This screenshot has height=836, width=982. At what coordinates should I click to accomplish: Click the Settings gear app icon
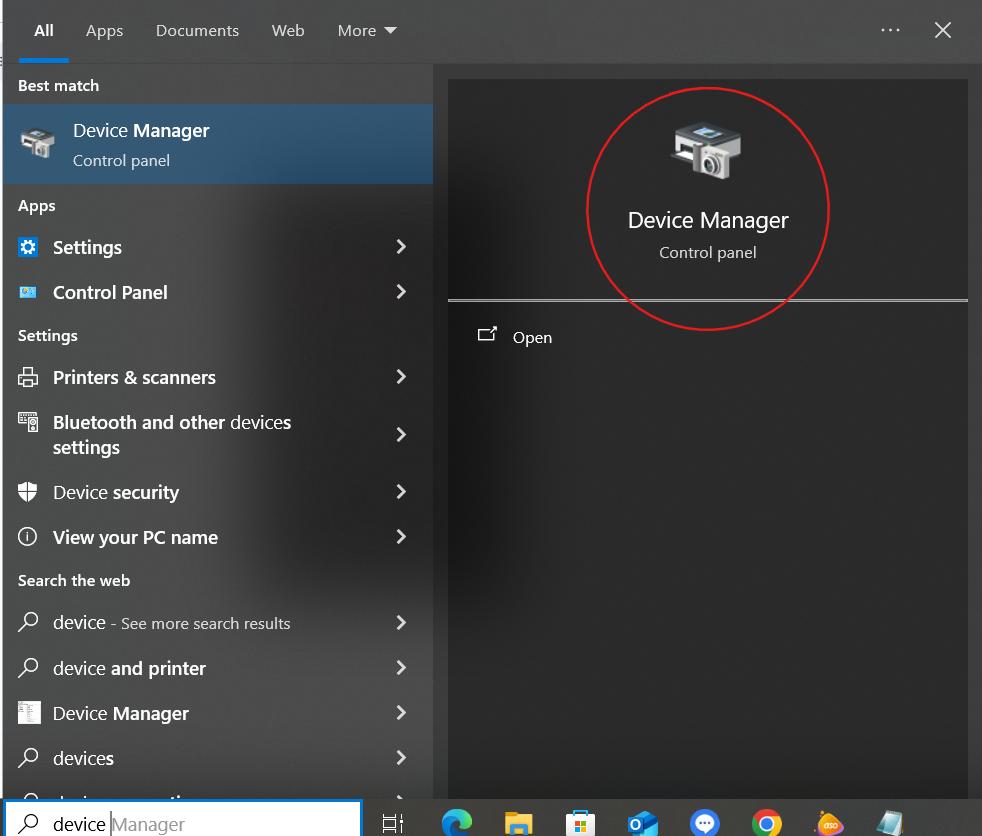tap(28, 247)
